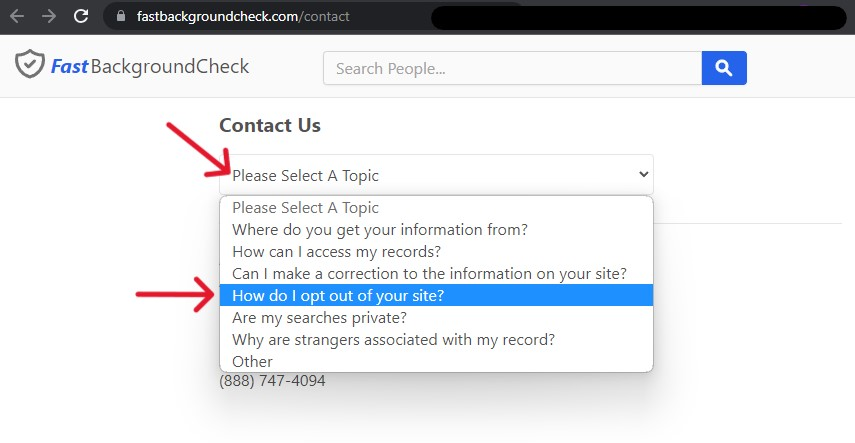Click the (888) 747-4094 phone number
The height and width of the screenshot is (443, 855).
point(272,381)
